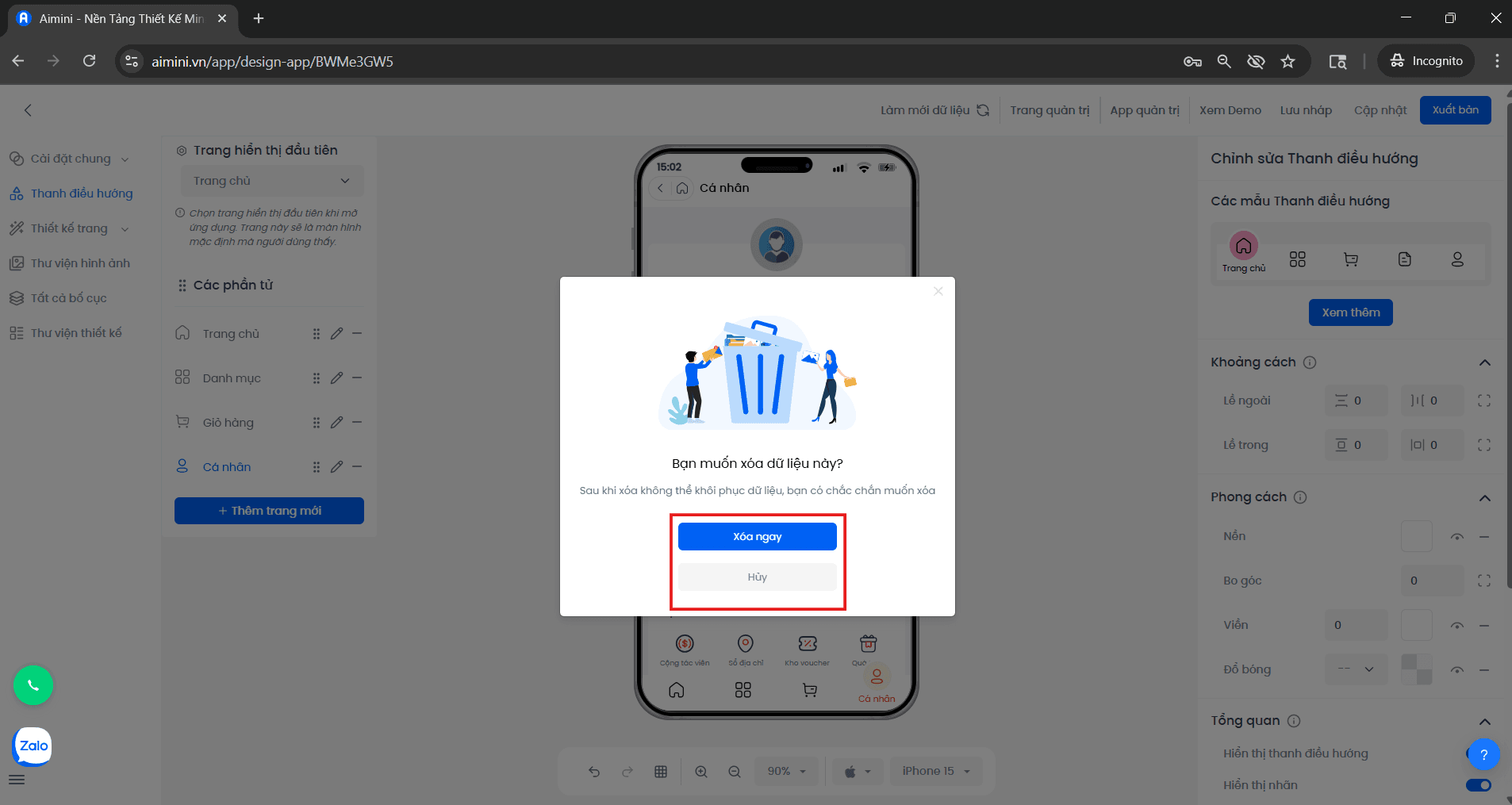The width and height of the screenshot is (1512, 805).
Task: Click the undo arrow in bottom toolbar
Action: [594, 772]
